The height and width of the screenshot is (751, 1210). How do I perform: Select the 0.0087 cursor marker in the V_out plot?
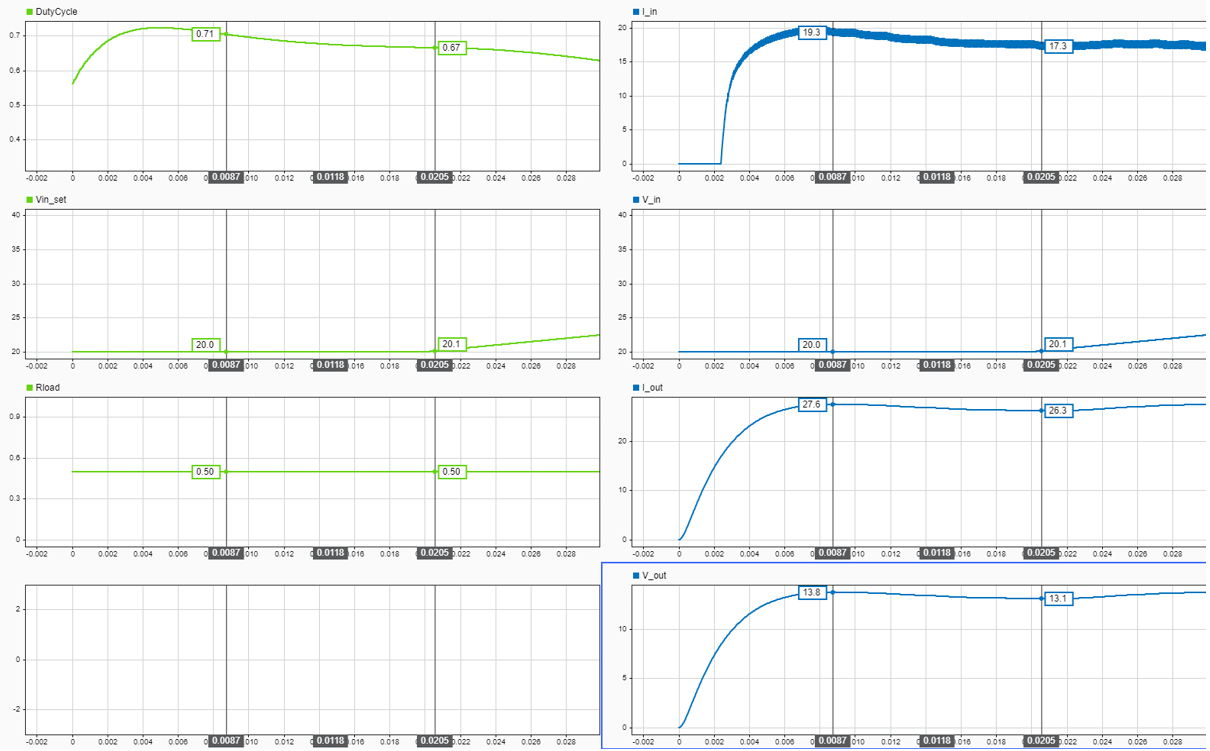tap(831, 741)
